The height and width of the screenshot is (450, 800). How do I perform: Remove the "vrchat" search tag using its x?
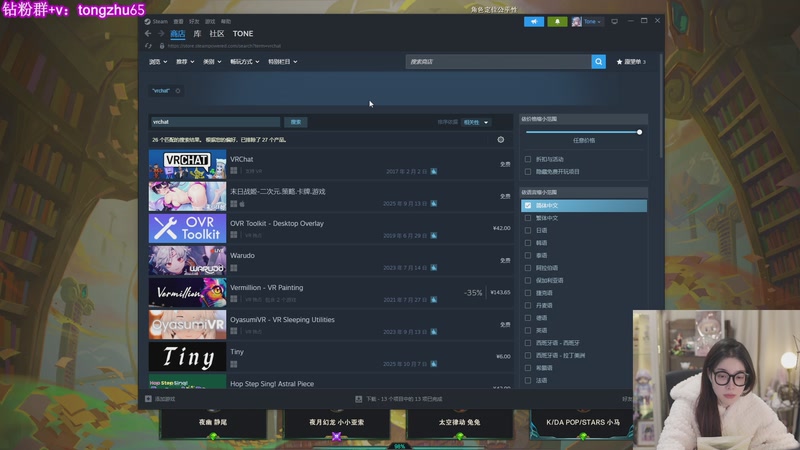coord(178,91)
